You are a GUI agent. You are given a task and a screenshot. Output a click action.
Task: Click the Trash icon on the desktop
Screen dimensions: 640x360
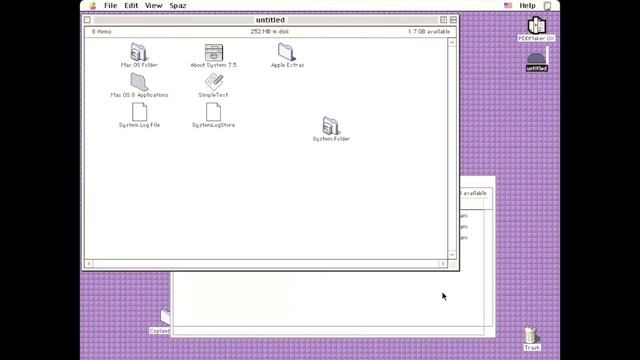[531, 334]
